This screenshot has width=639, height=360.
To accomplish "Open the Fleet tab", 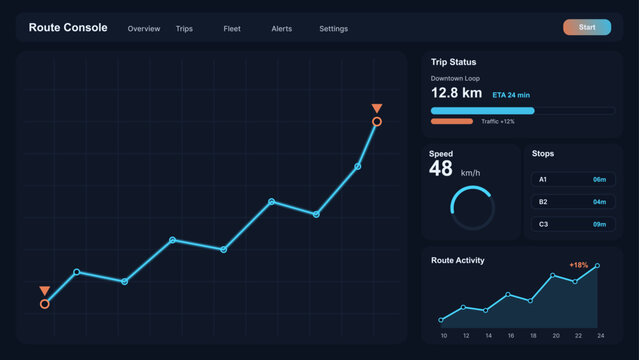I will (x=232, y=29).
